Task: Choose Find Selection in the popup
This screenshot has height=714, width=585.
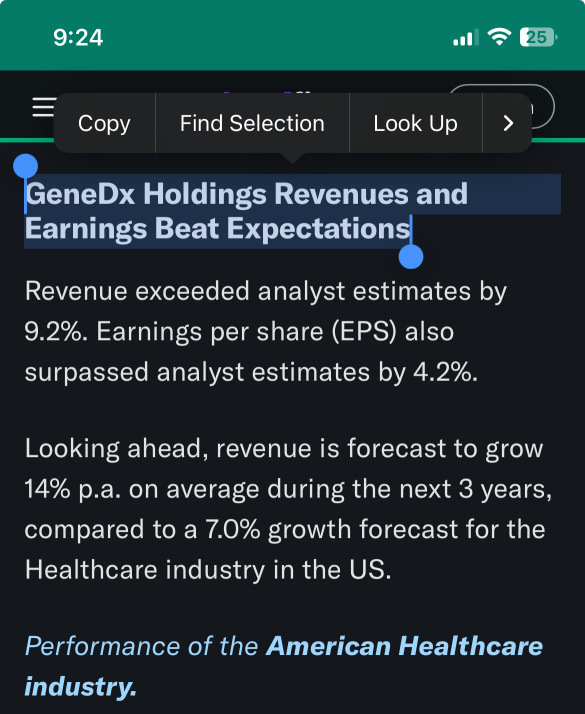Action: (252, 123)
